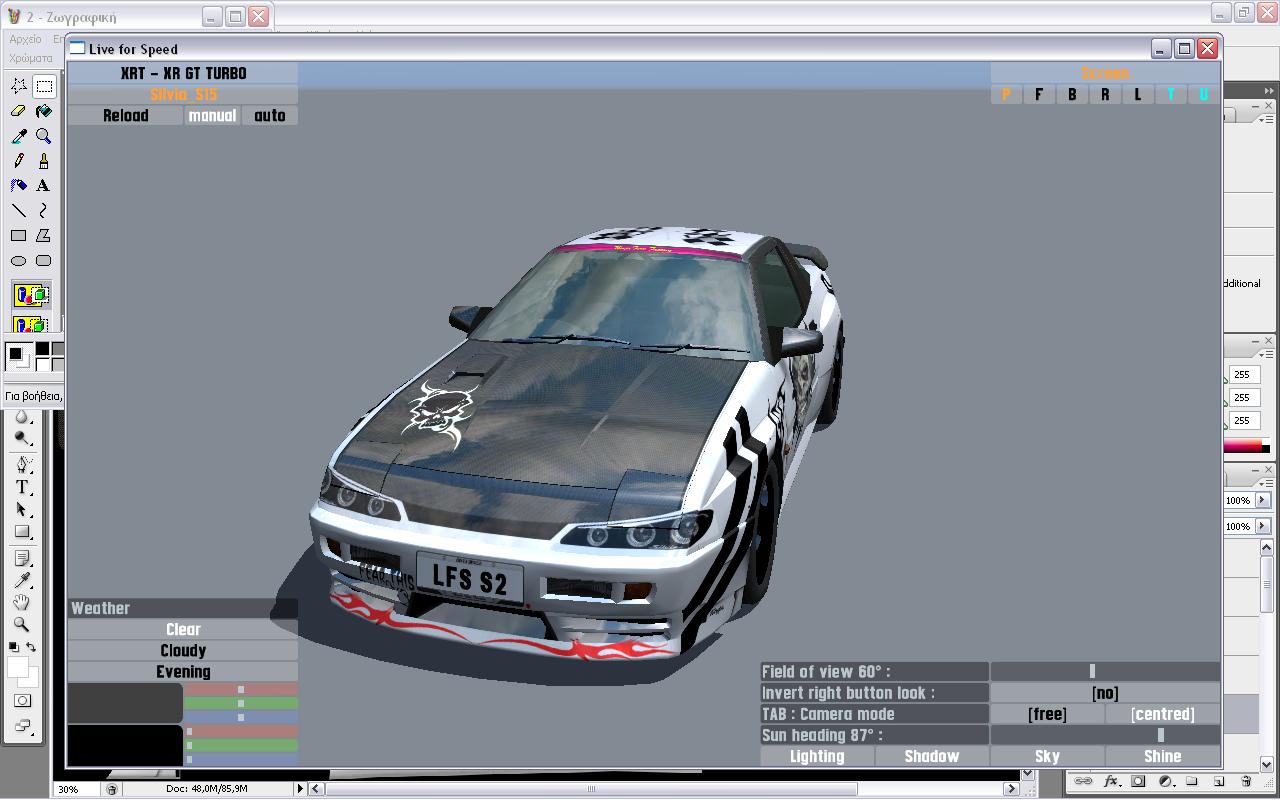Image resolution: width=1280 pixels, height=800 pixels.
Task: Click the Reload skin button
Action: tap(126, 116)
